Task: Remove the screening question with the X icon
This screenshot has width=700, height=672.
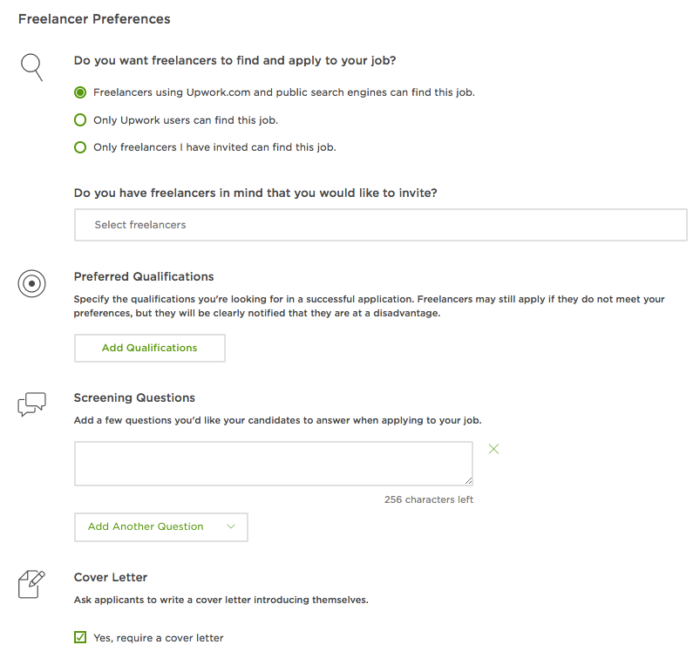Action: pyautogui.click(x=493, y=449)
